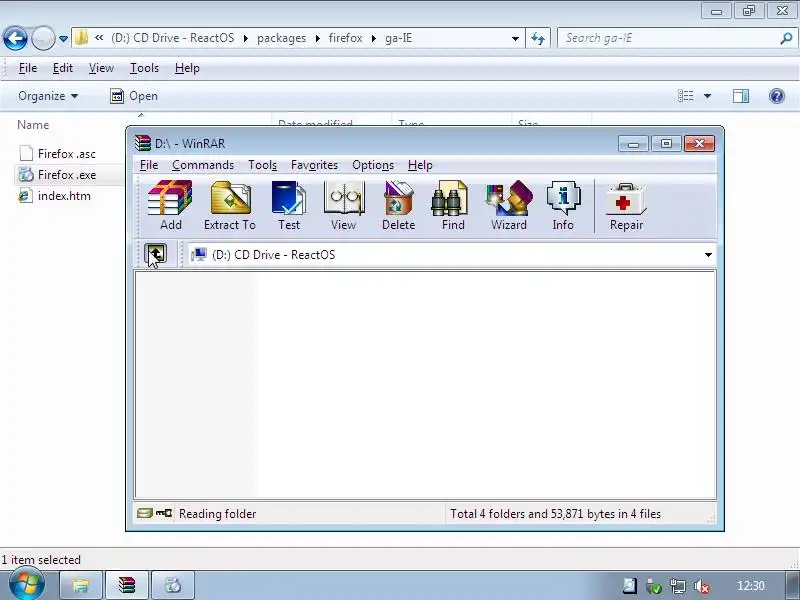The width and height of the screenshot is (800, 600).
Task: Click the Firefox installer taskbar button
Action: click(173, 585)
